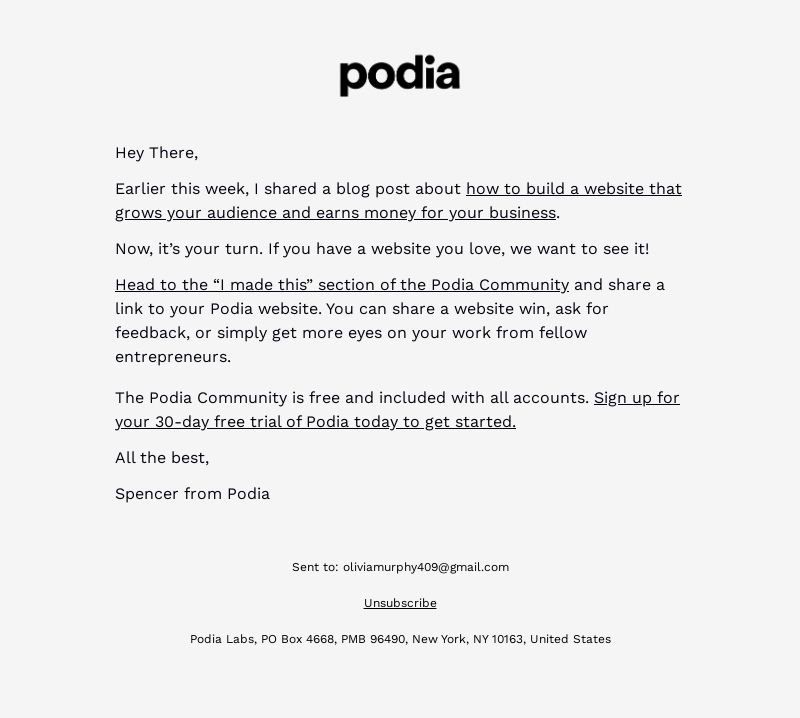Click the oliviamurphy409@gmail.com email address

click(x=426, y=567)
